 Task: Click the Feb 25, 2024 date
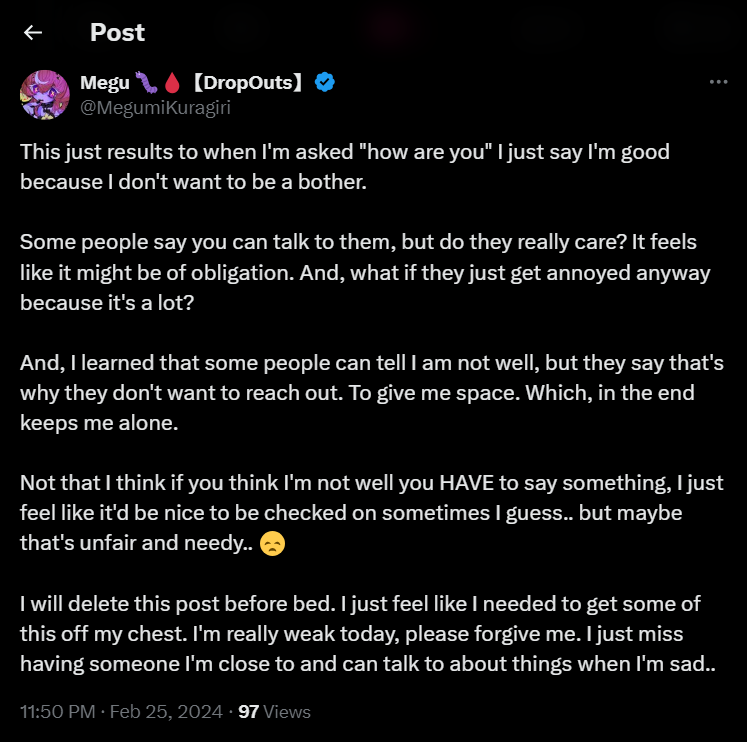(166, 712)
